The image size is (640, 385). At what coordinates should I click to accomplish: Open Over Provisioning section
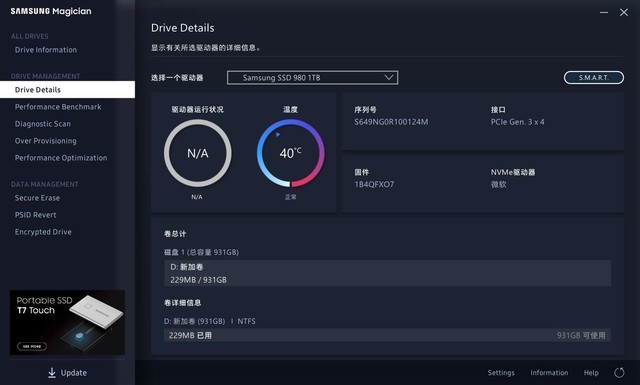click(x=46, y=141)
